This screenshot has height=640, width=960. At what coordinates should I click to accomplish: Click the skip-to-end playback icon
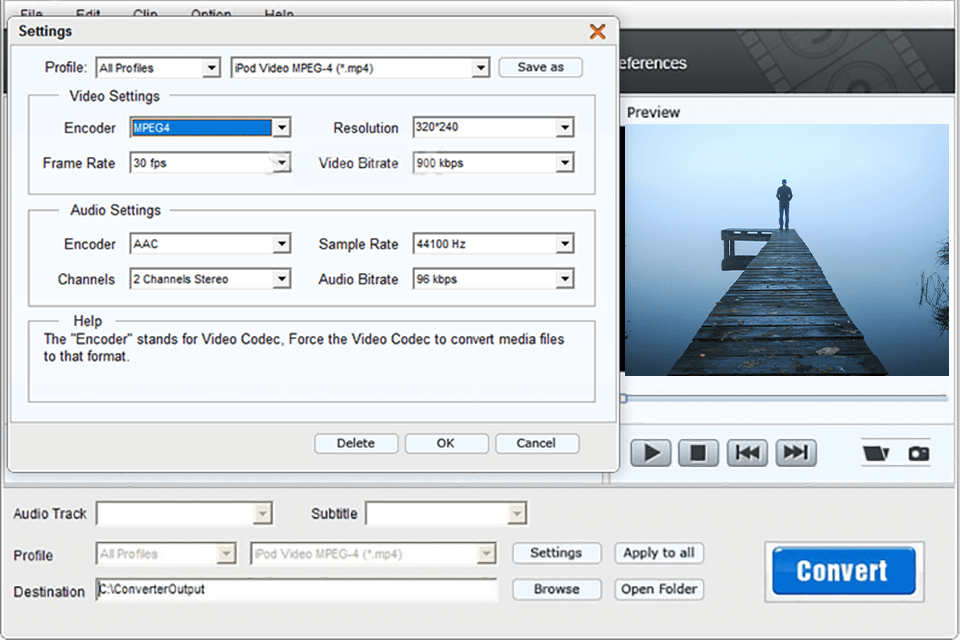(794, 452)
